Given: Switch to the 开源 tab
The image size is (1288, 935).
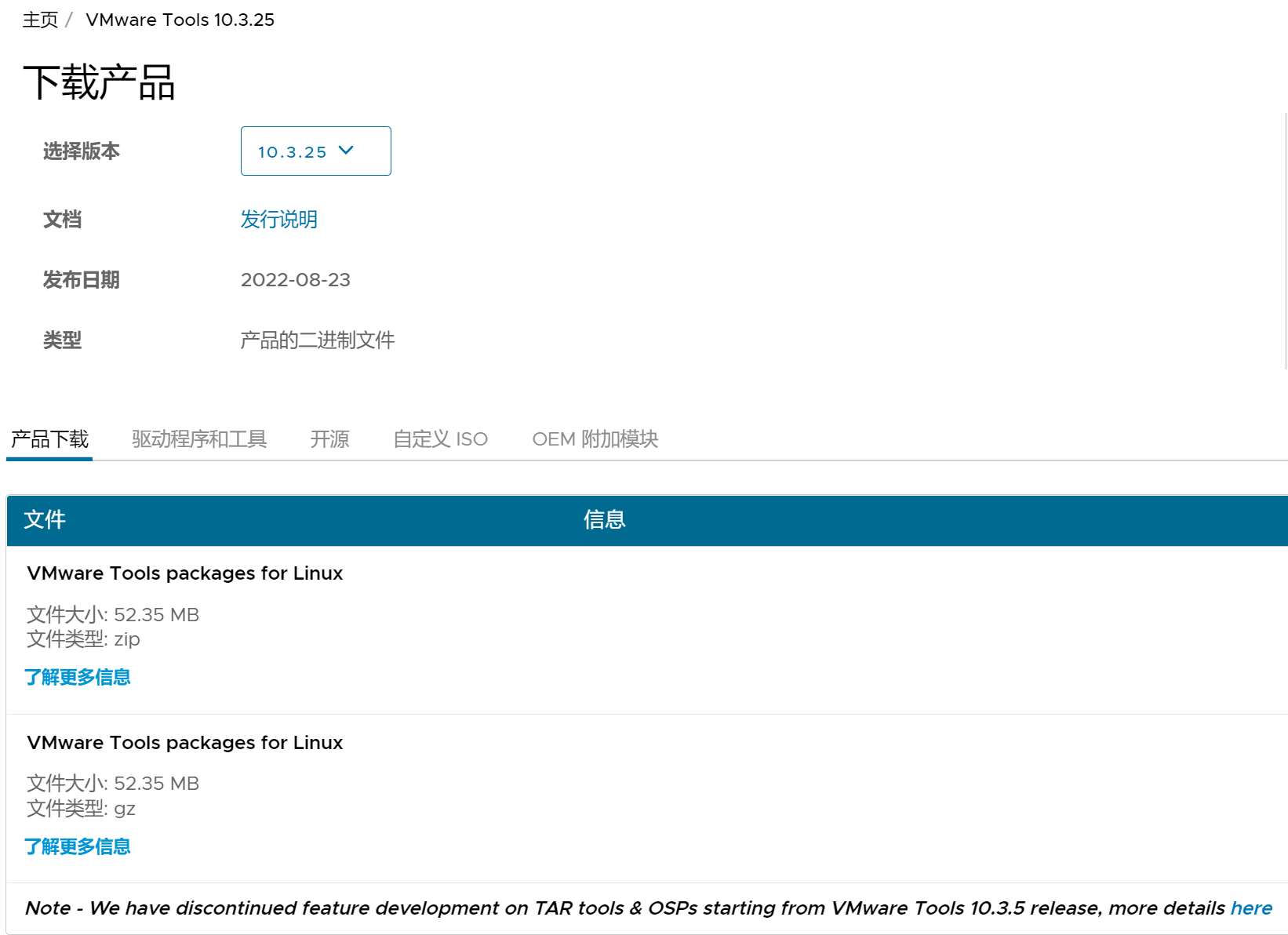Looking at the screenshot, I should click(x=329, y=439).
